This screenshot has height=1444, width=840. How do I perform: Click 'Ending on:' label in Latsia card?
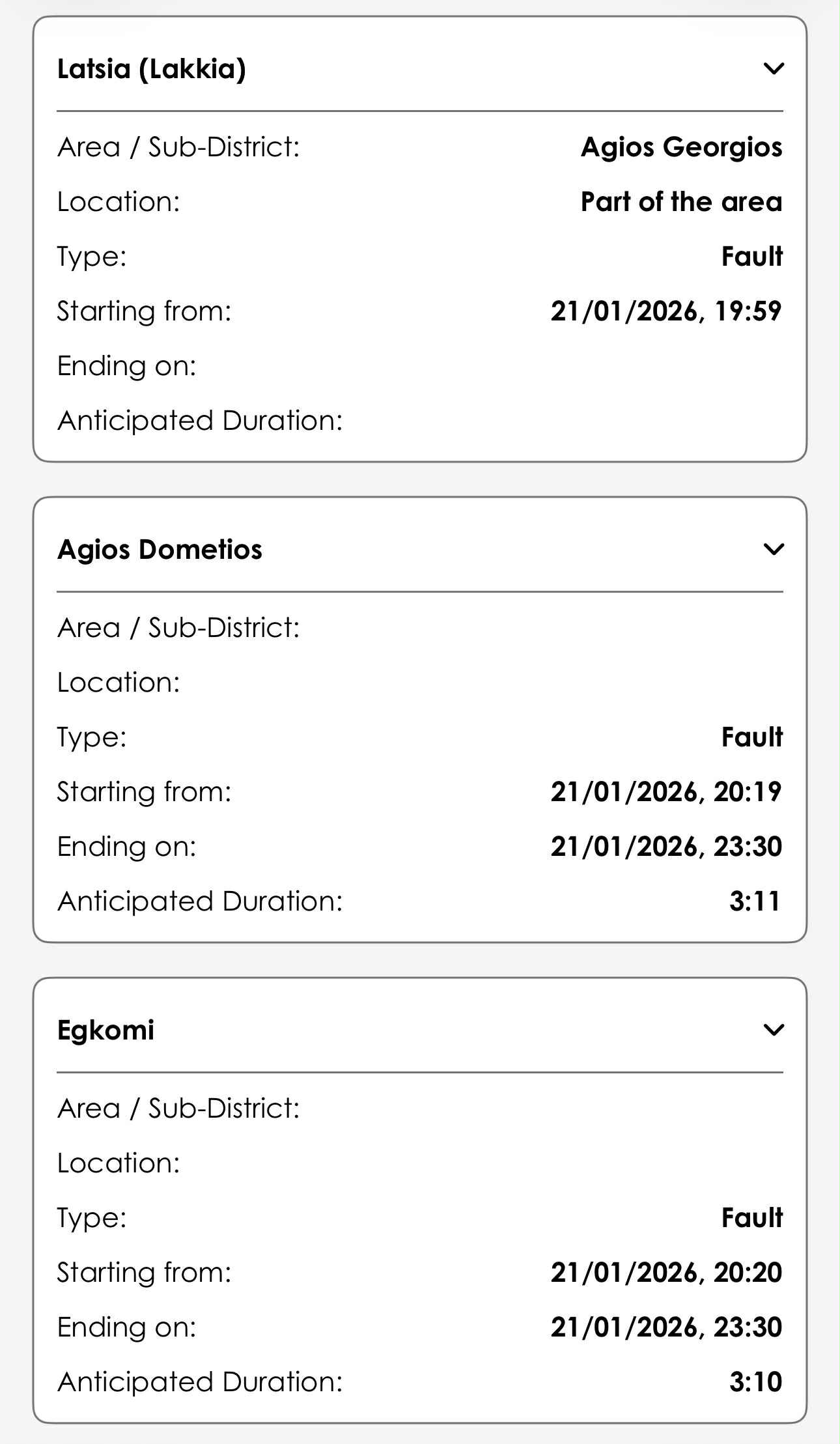click(x=126, y=366)
